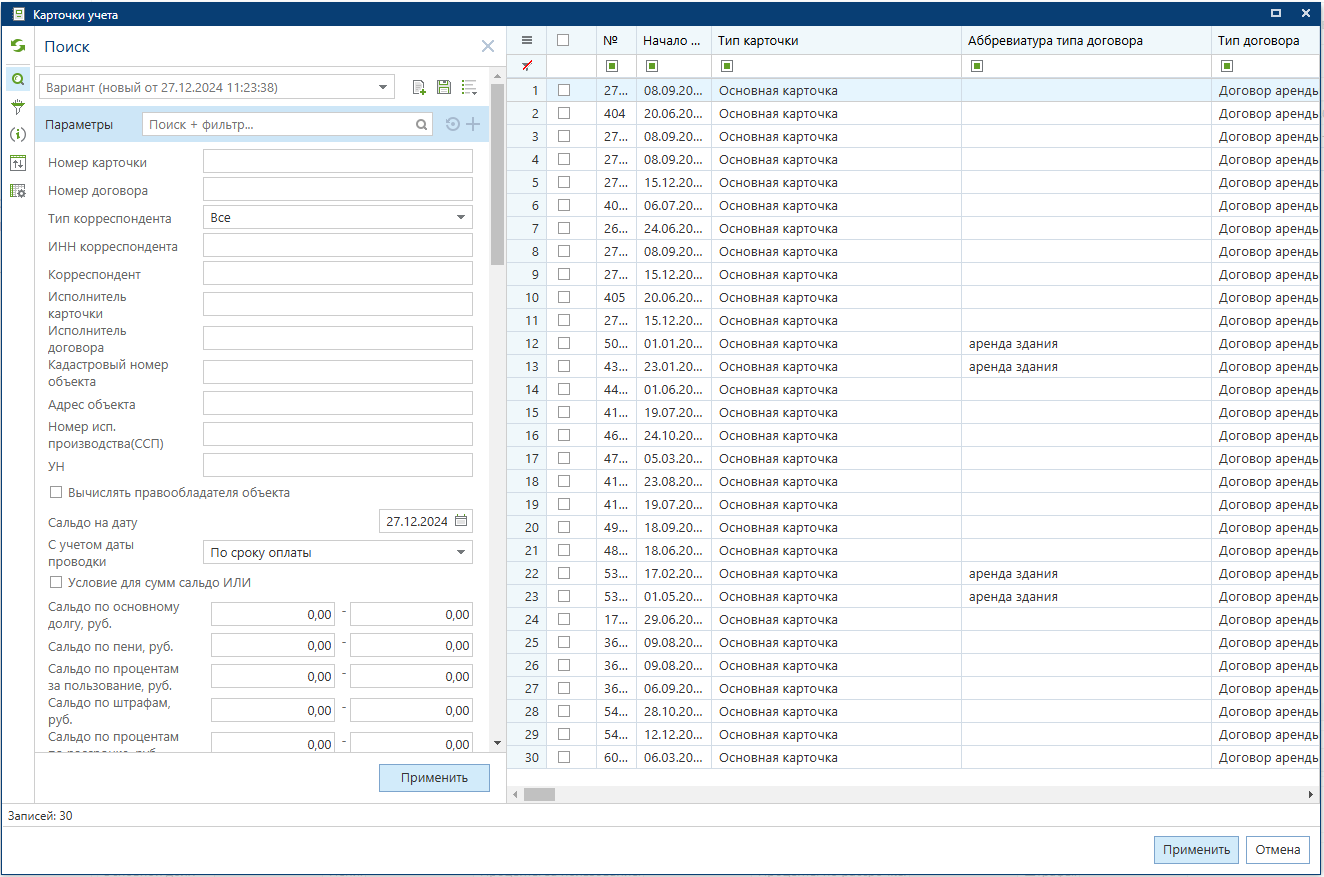Click the green refresh icon in the sidebar
The width and height of the screenshot is (1324, 877).
[x=17, y=46]
